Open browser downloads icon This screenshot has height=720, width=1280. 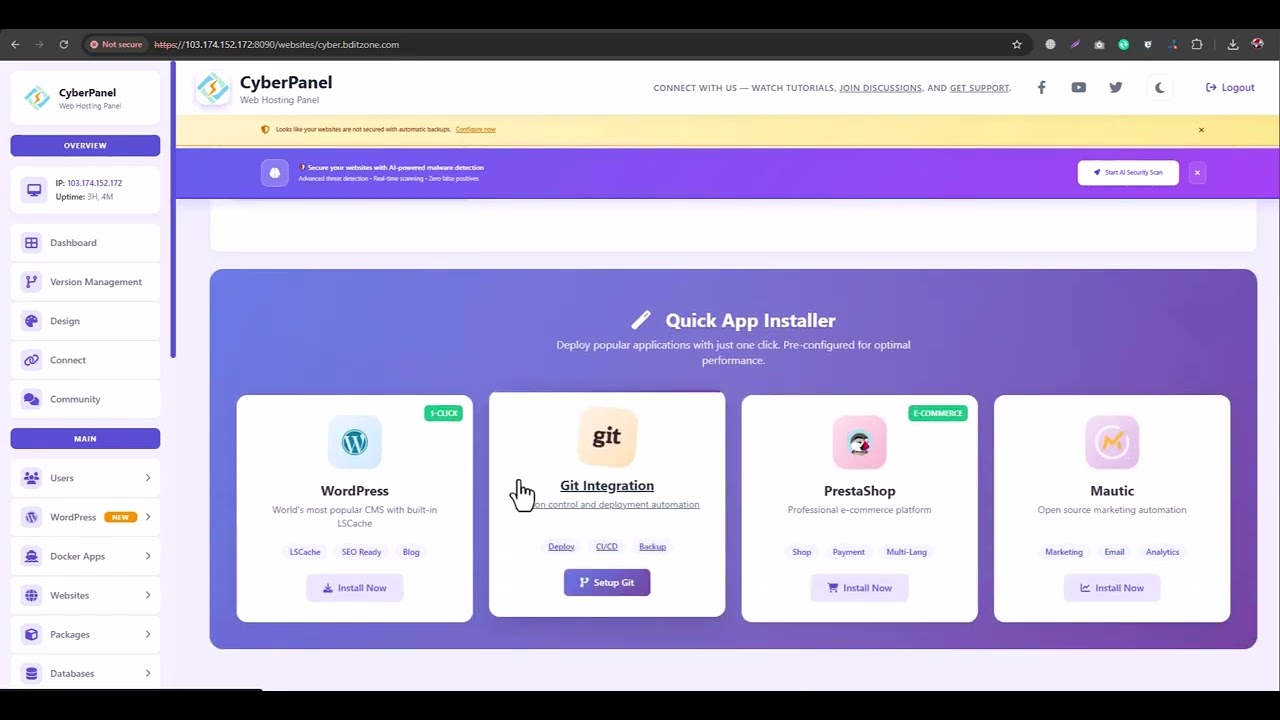tap(1233, 44)
